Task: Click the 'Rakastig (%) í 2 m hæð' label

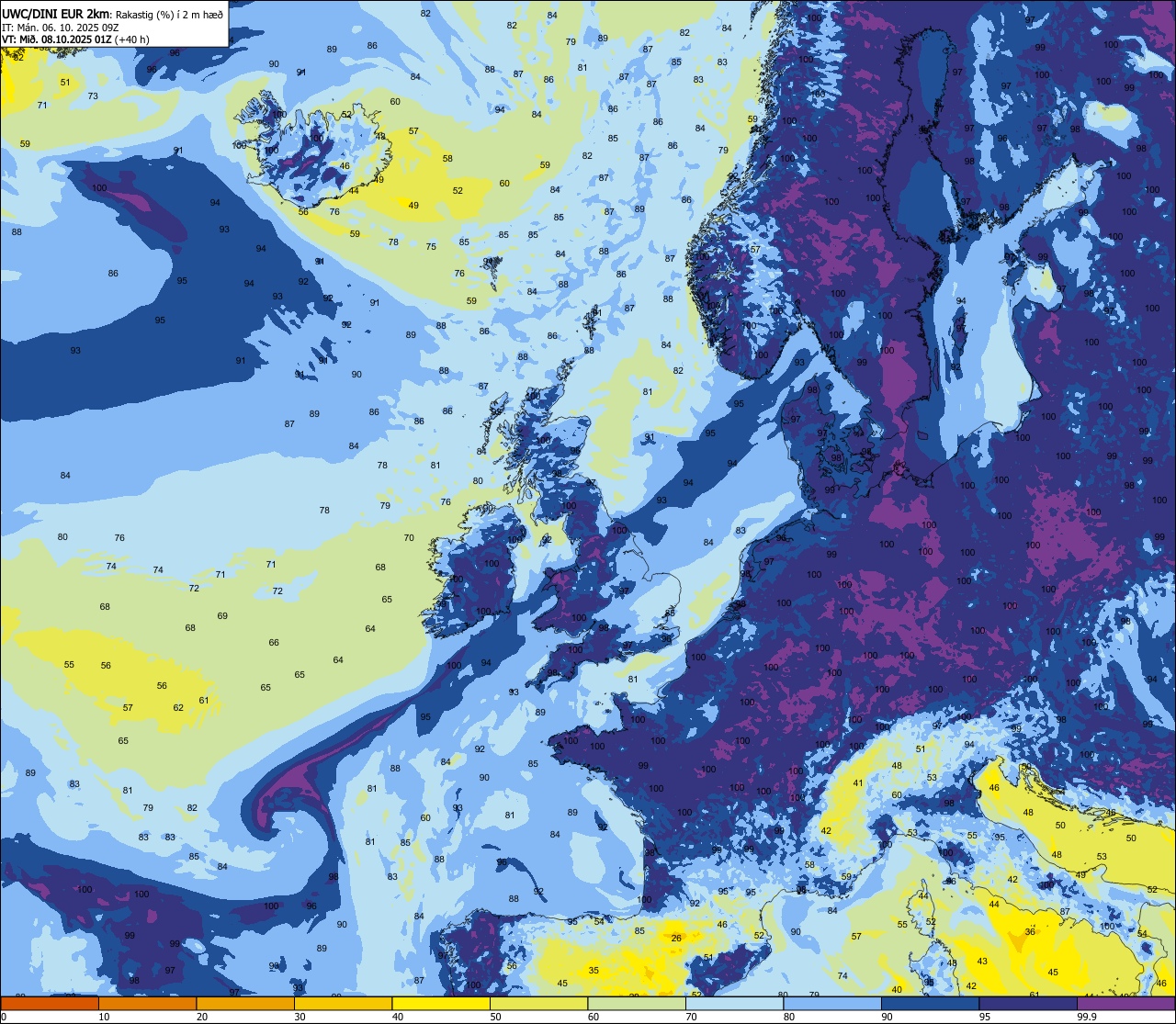Action: pyautogui.click(x=168, y=14)
